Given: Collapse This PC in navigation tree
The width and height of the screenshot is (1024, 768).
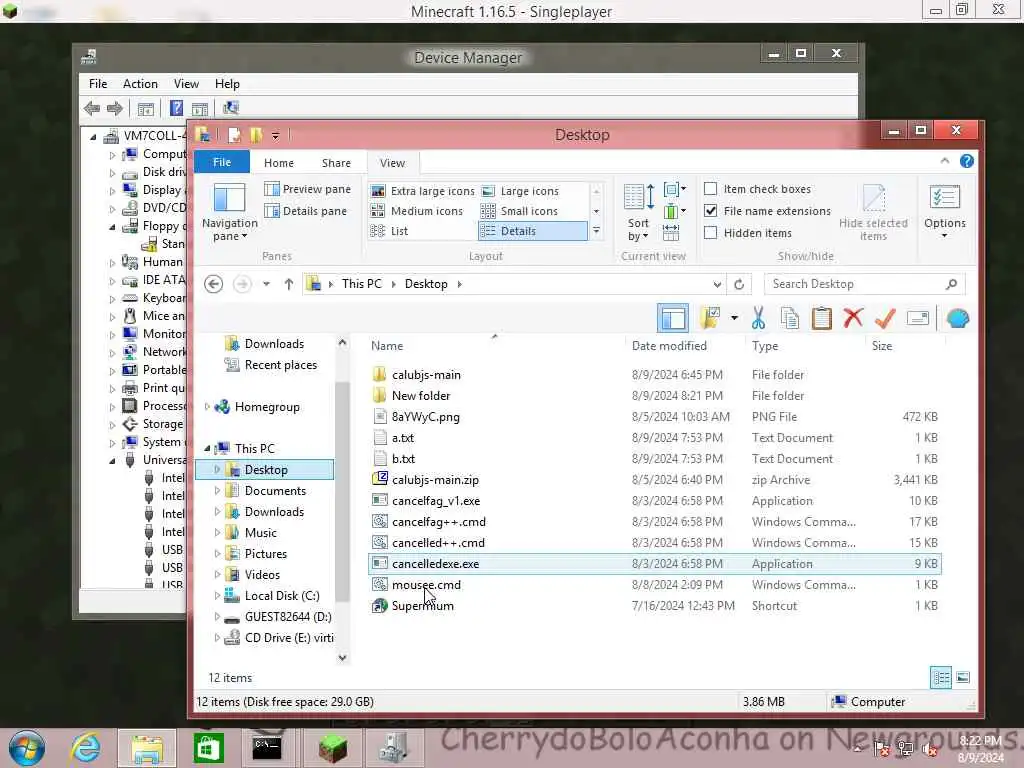Looking at the screenshot, I should 207,449.
